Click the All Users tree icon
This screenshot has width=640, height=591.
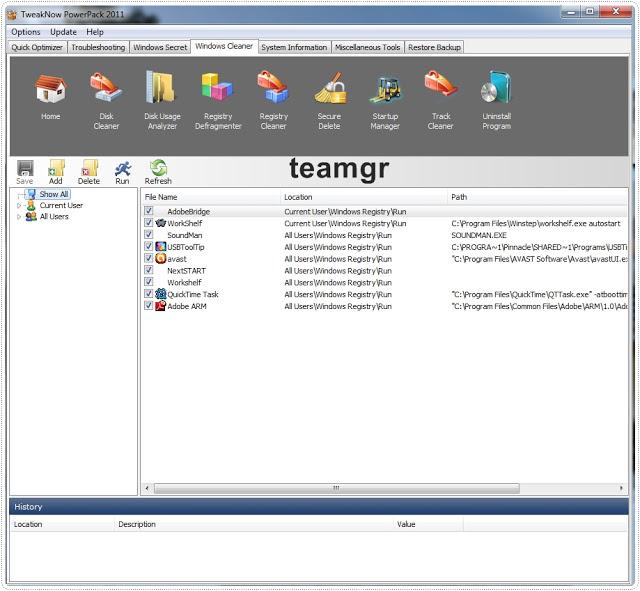(x=31, y=216)
